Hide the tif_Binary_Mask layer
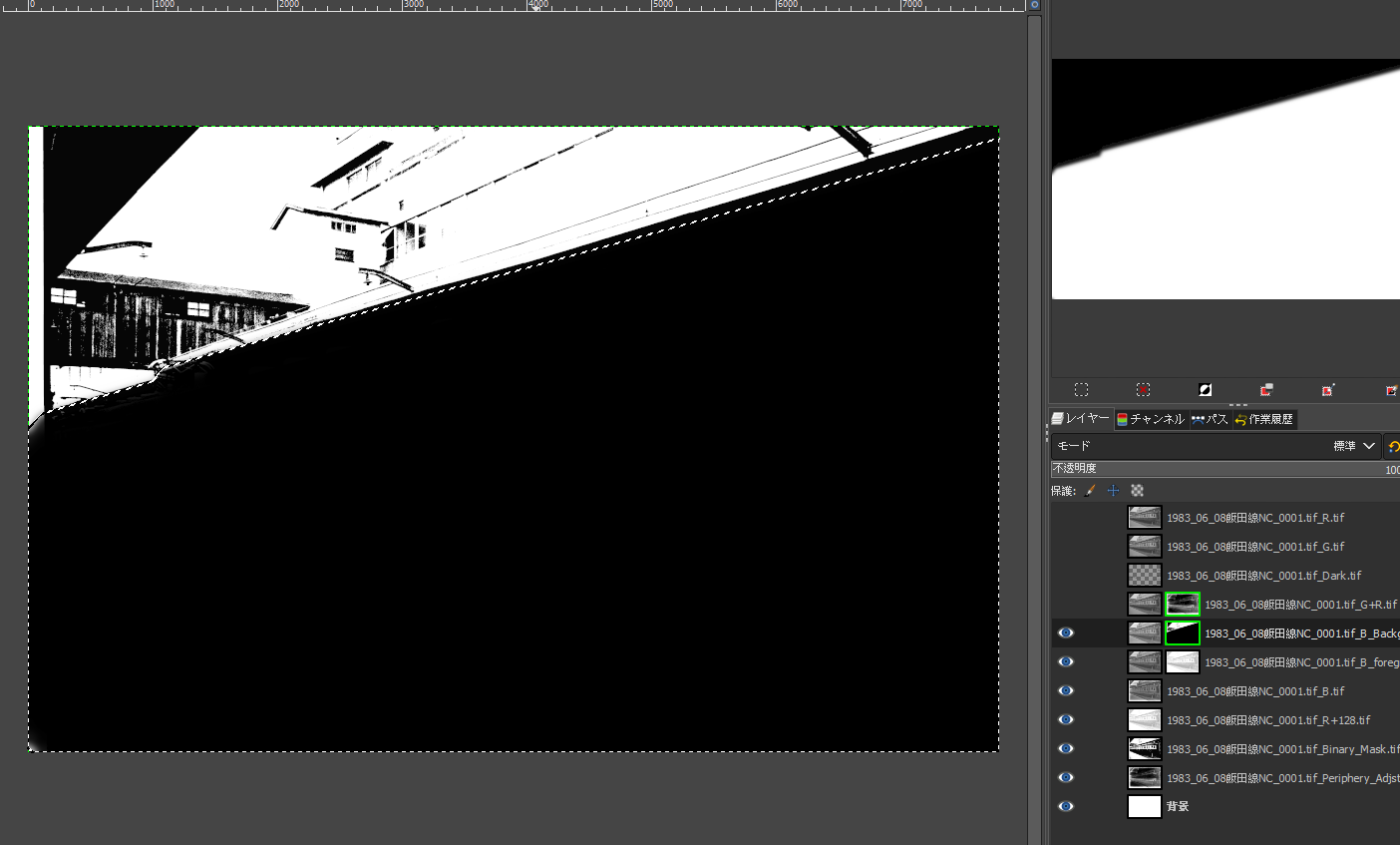Screen dimensions: 1400x845 point(1066,749)
